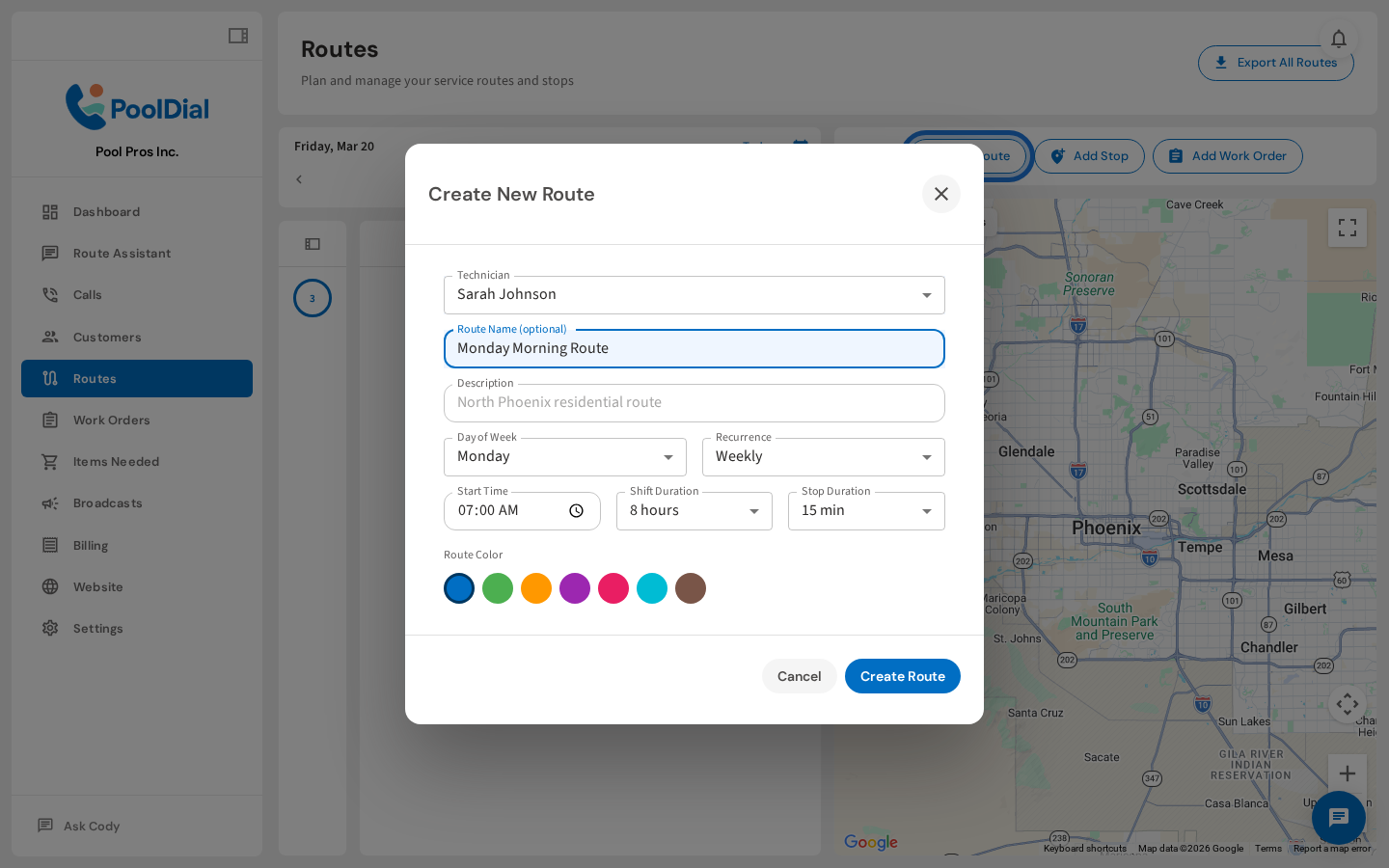The width and height of the screenshot is (1389, 868).
Task: Cancel the new route dialog
Action: [x=799, y=676]
